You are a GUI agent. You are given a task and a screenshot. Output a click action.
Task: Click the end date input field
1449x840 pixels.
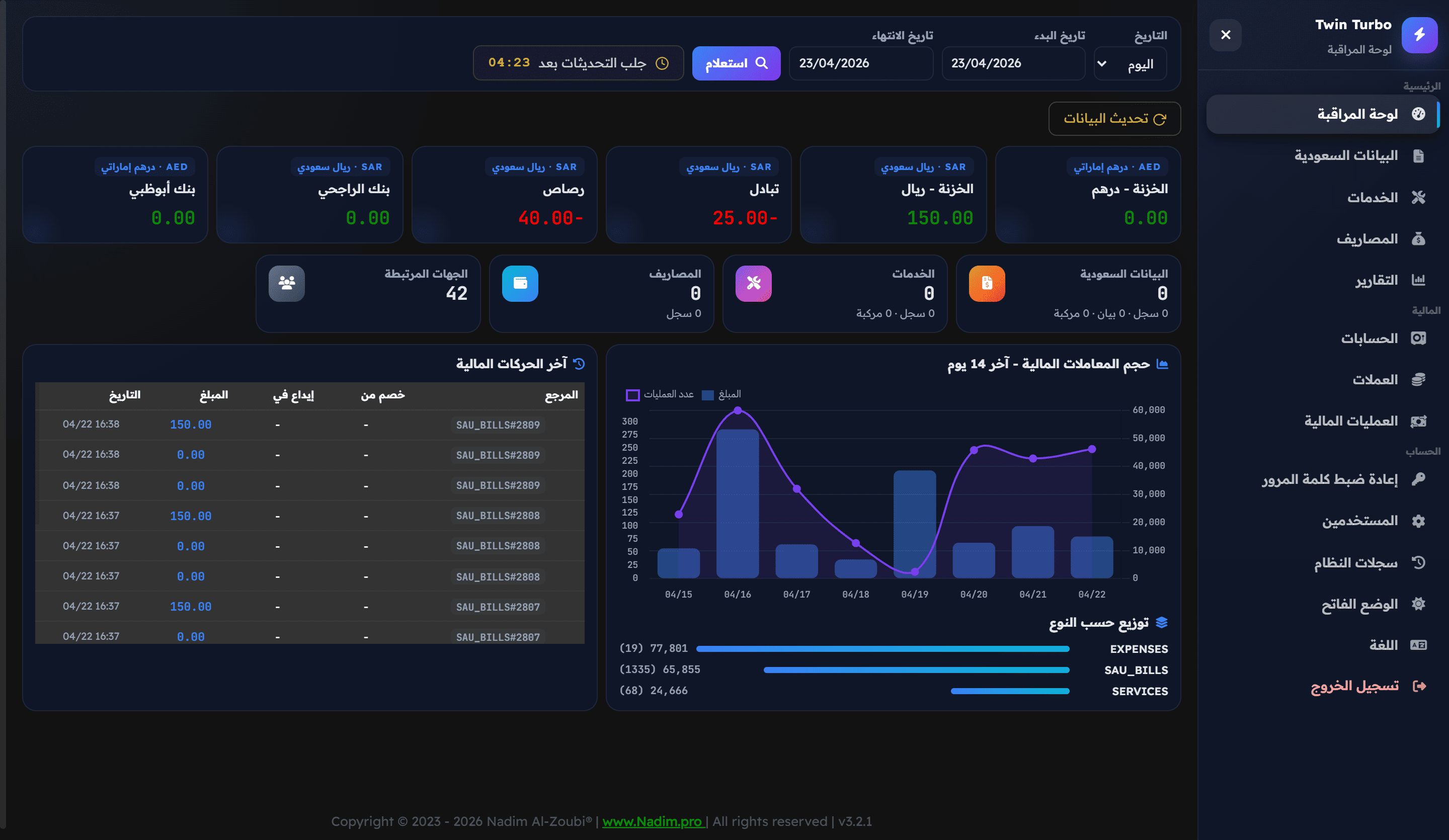(860, 63)
